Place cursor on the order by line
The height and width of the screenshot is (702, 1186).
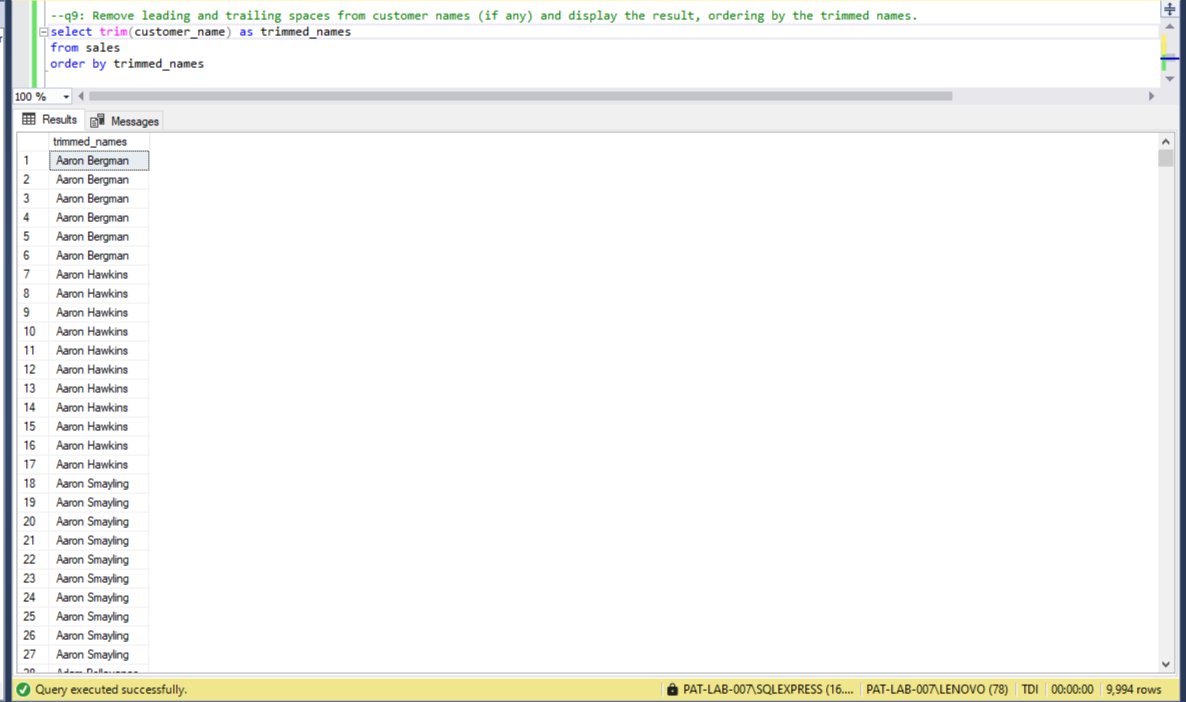pyautogui.click(x=127, y=64)
